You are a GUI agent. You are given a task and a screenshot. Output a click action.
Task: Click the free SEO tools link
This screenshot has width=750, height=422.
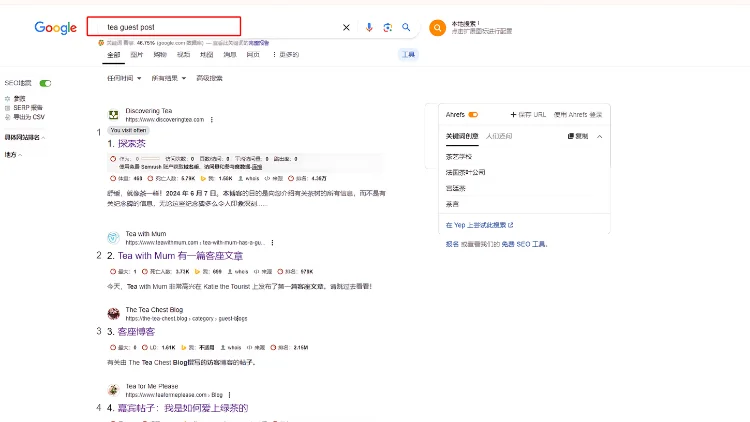click(x=524, y=244)
